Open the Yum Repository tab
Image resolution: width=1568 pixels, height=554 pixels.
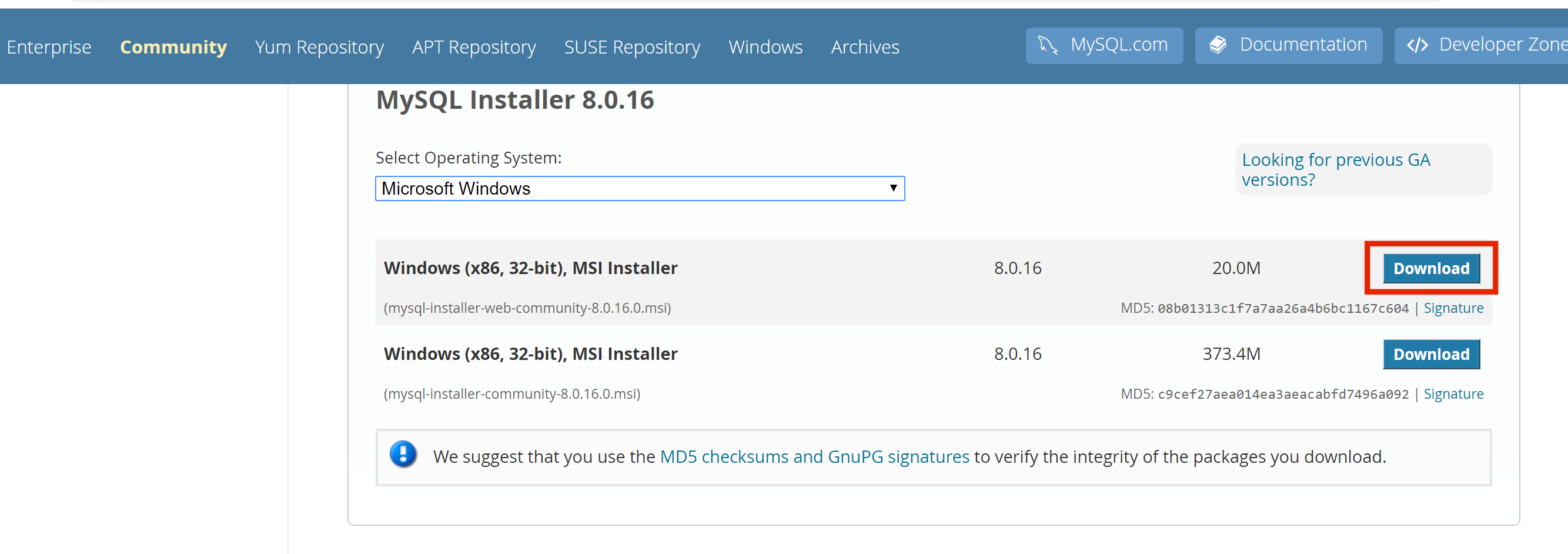(319, 47)
